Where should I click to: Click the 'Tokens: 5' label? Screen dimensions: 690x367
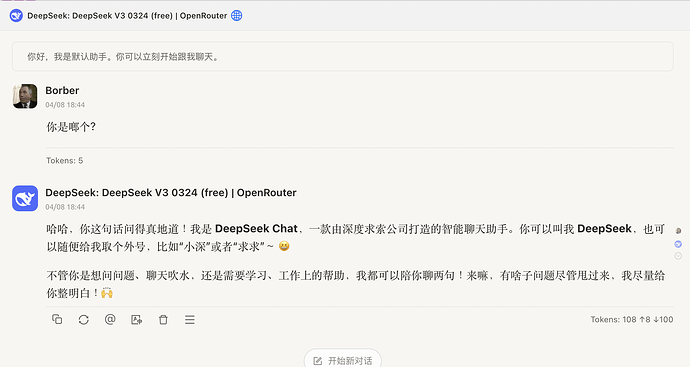pyautogui.click(x=65, y=161)
